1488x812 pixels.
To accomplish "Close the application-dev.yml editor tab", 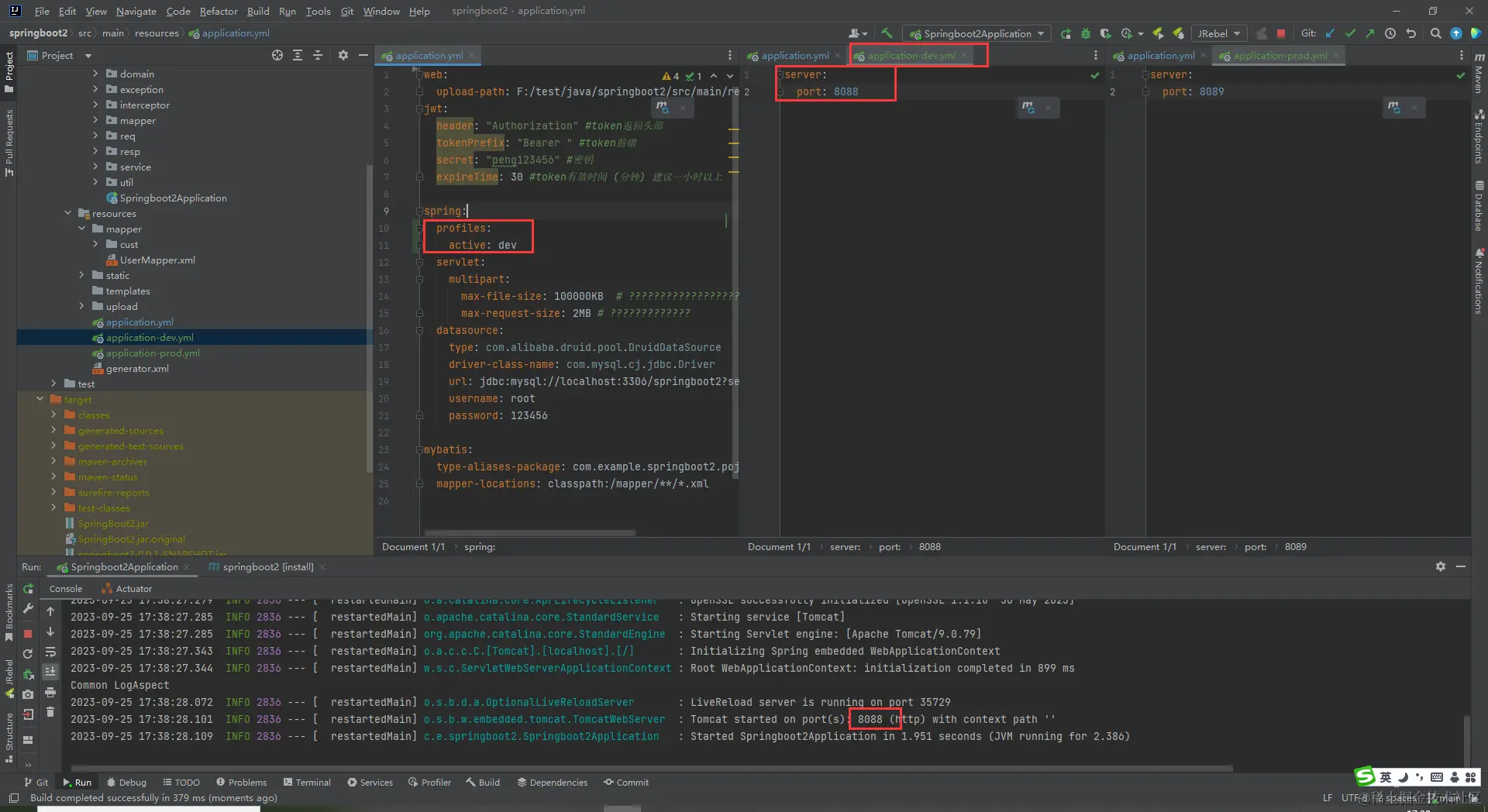I will pyautogui.click(x=964, y=55).
